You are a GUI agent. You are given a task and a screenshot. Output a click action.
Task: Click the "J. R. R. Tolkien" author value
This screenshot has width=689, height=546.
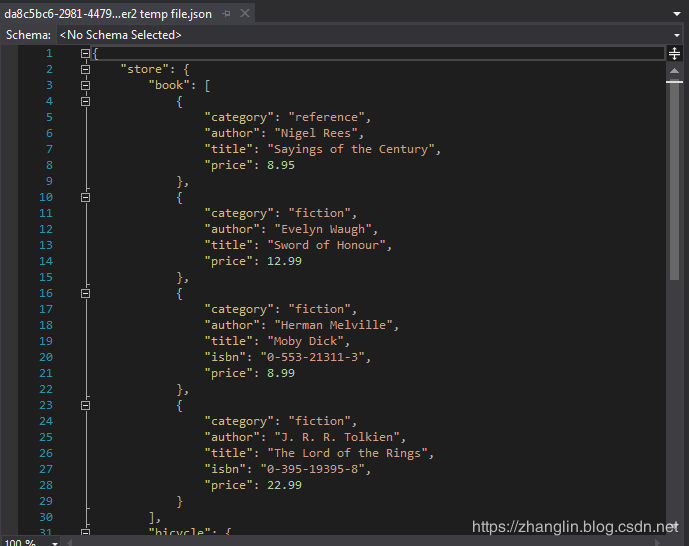pos(337,437)
